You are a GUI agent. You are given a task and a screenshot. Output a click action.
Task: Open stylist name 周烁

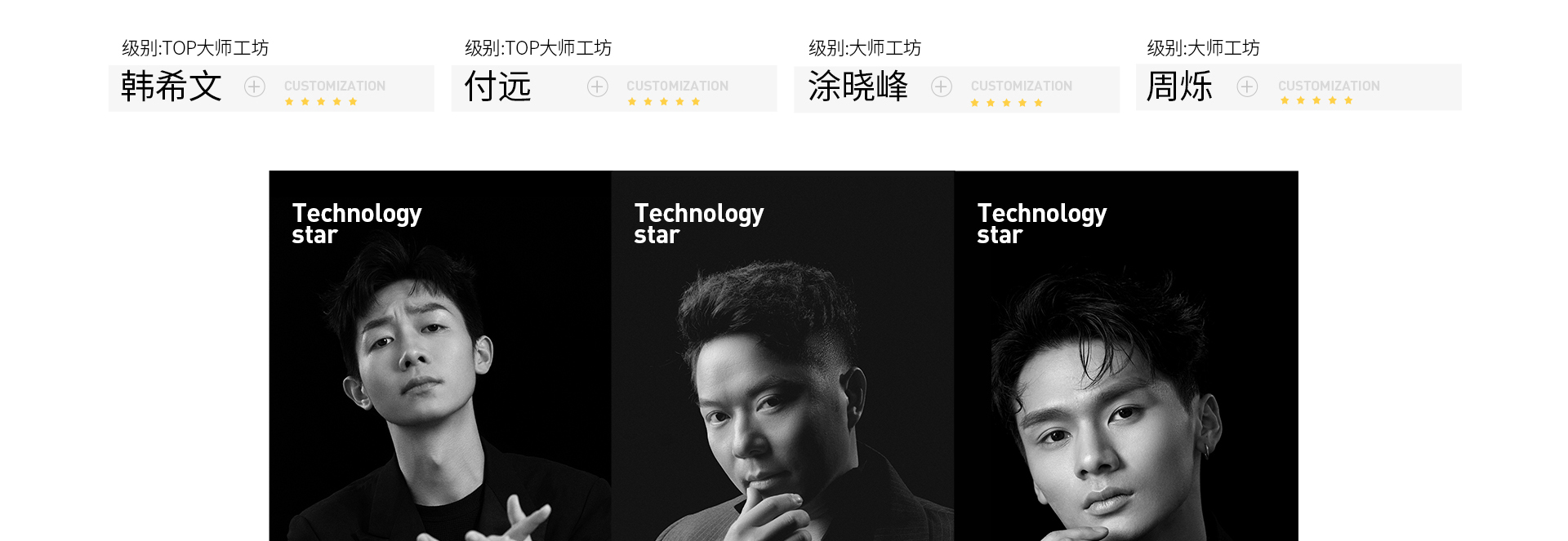(x=1179, y=86)
